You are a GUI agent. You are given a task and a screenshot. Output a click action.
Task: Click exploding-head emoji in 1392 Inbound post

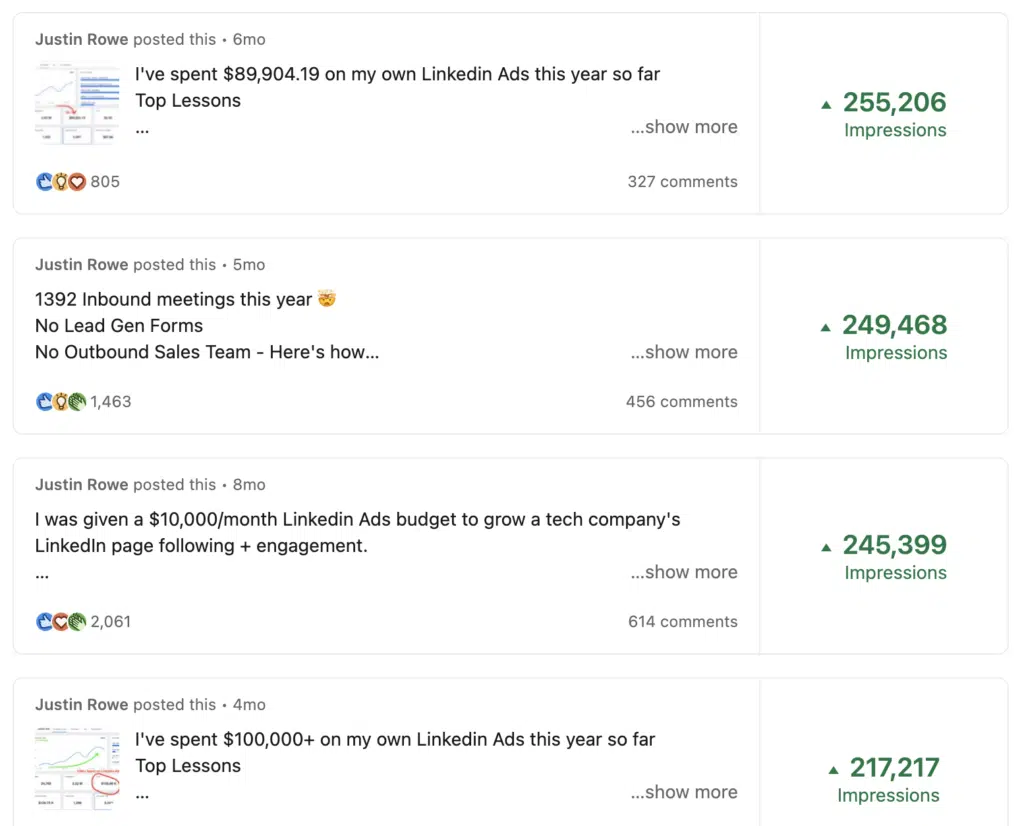click(327, 298)
